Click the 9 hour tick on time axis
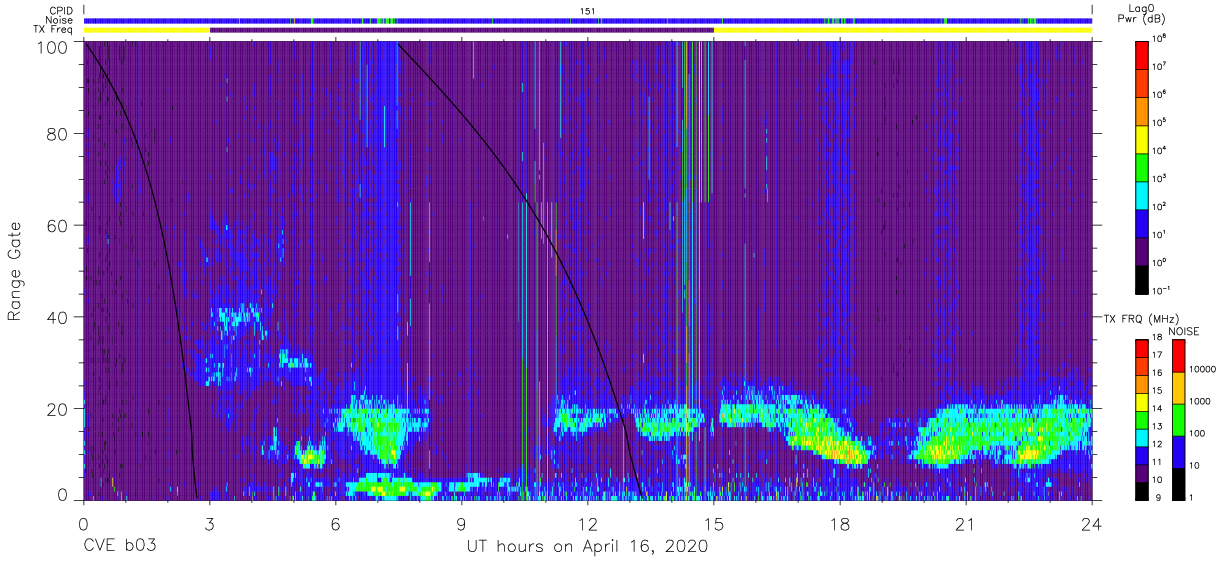Screen dimensions: 1228x567 pyautogui.click(x=462, y=525)
